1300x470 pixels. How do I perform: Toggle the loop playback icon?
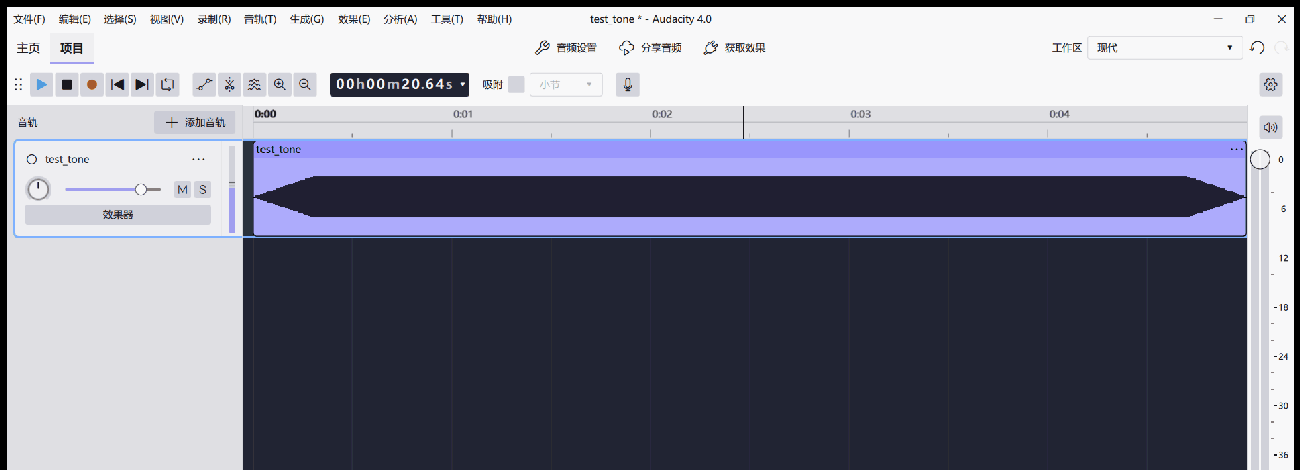coord(167,85)
